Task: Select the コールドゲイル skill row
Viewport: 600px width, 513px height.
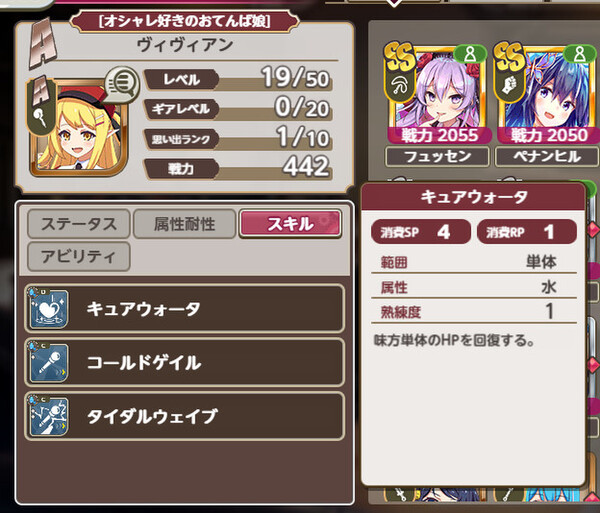Action: pos(184,362)
